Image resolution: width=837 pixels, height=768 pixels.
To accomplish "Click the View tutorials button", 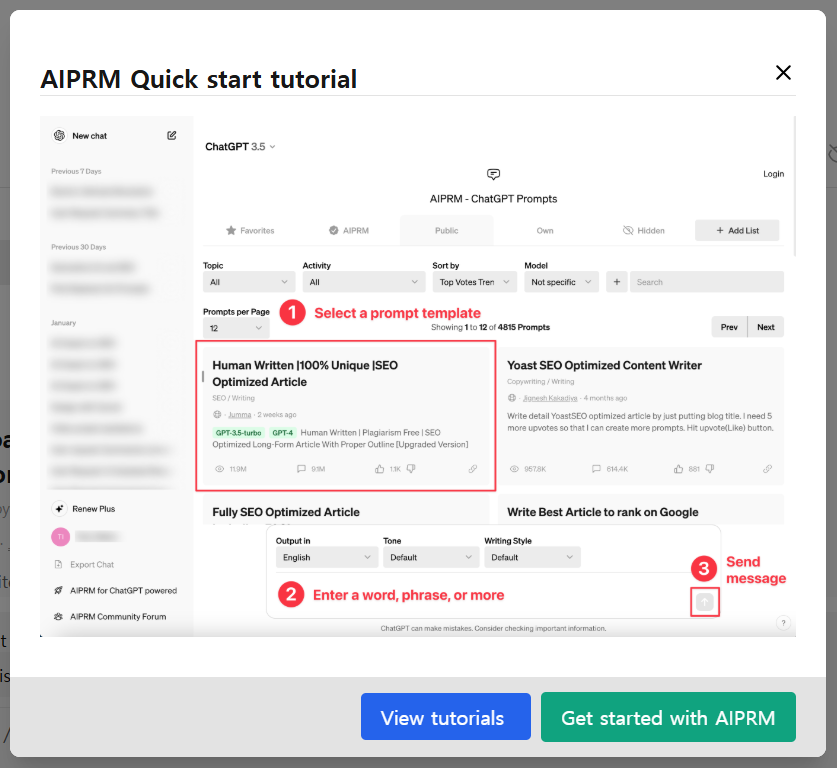I will 446,716.
